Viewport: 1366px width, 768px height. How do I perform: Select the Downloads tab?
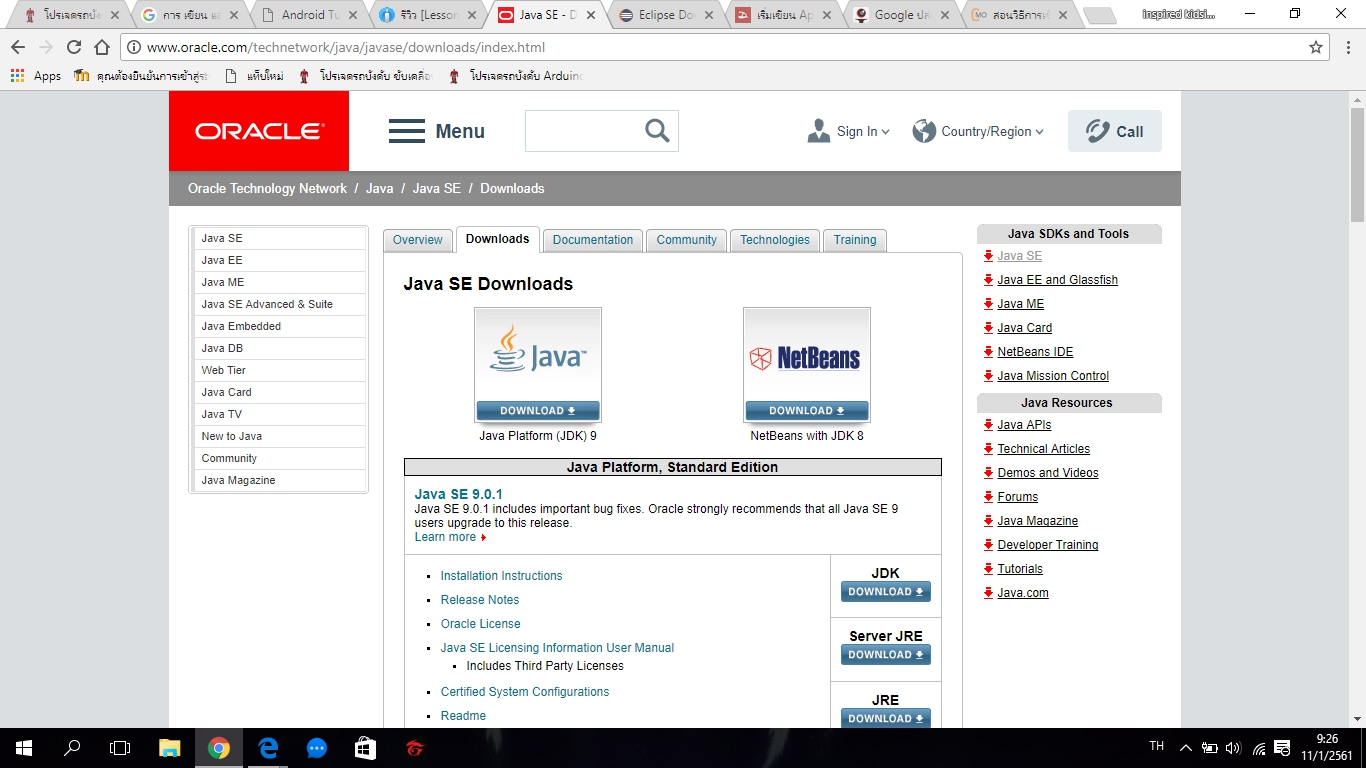pyautogui.click(x=498, y=239)
